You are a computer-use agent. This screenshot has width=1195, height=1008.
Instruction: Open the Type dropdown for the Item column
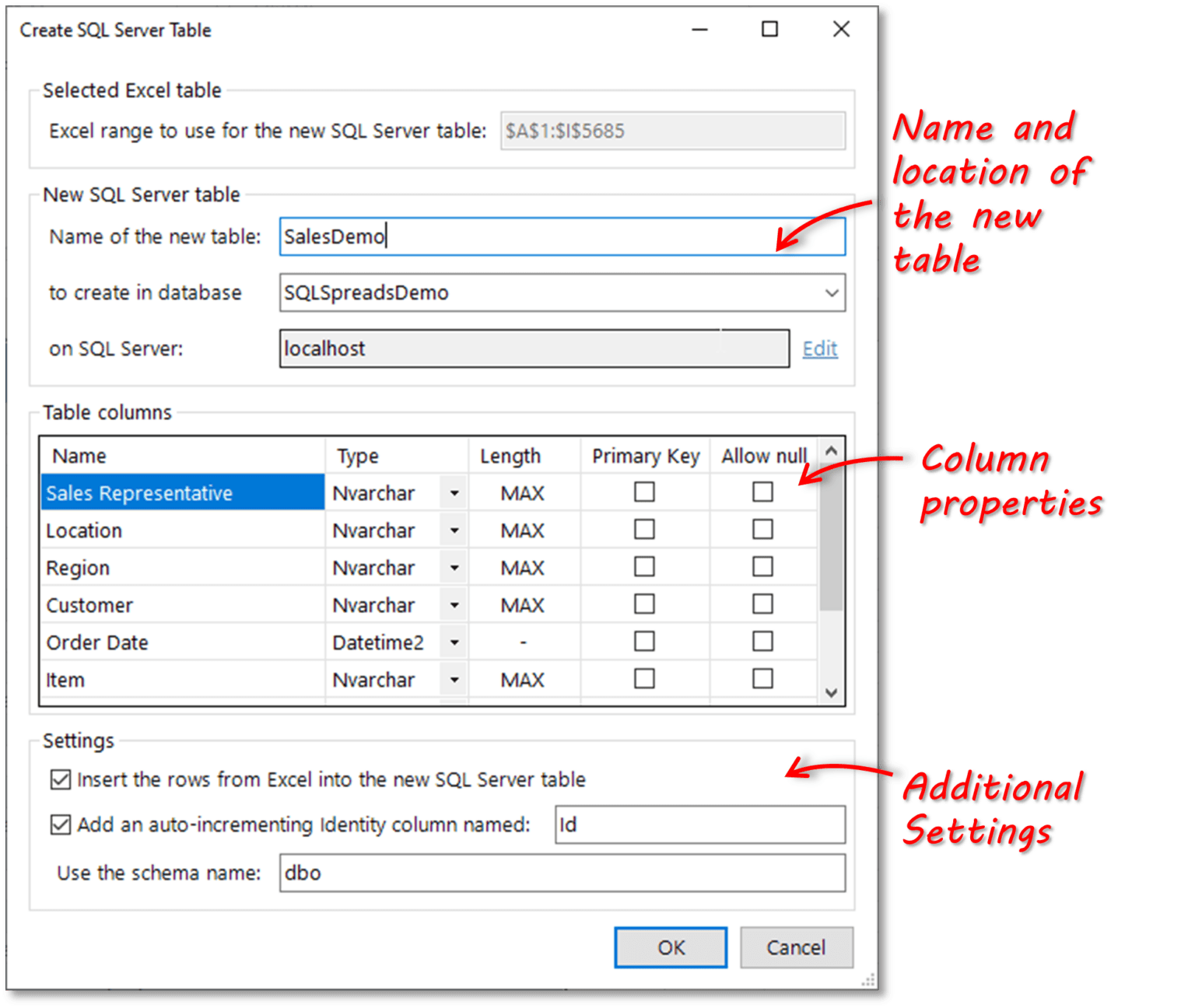(454, 679)
